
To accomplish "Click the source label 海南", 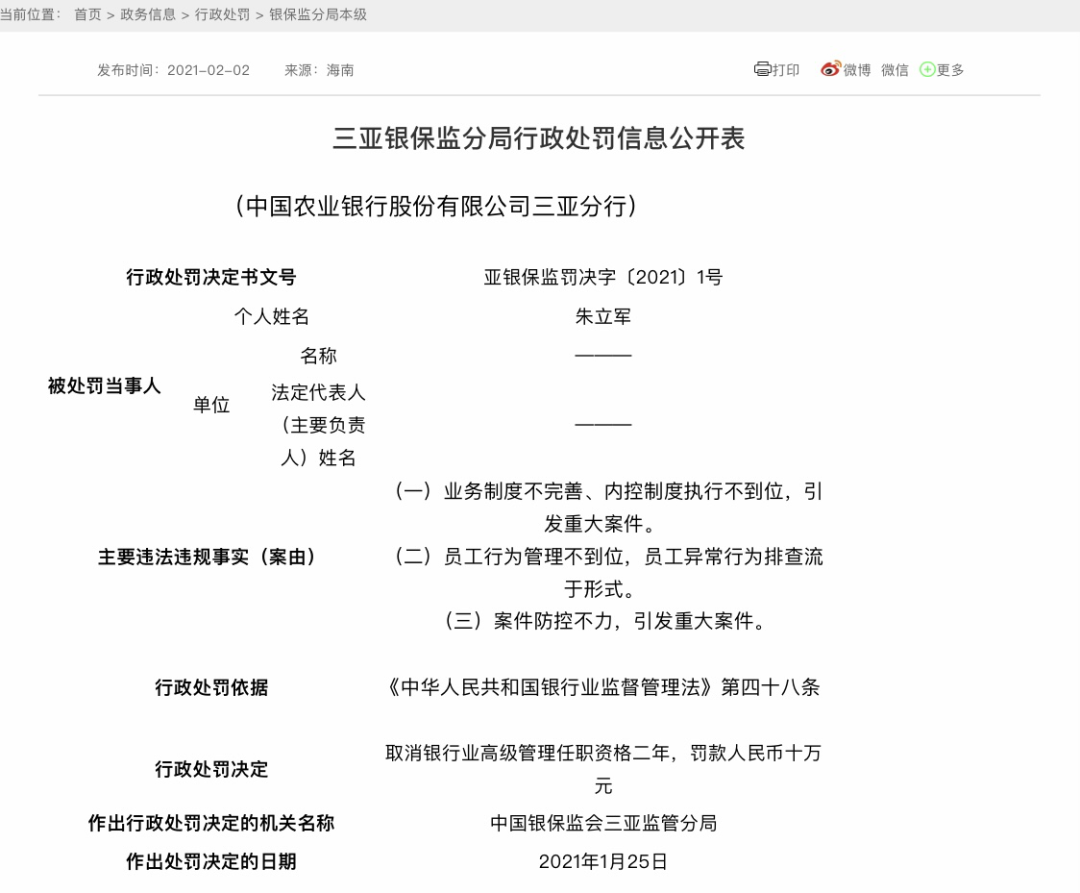I will pos(343,69).
